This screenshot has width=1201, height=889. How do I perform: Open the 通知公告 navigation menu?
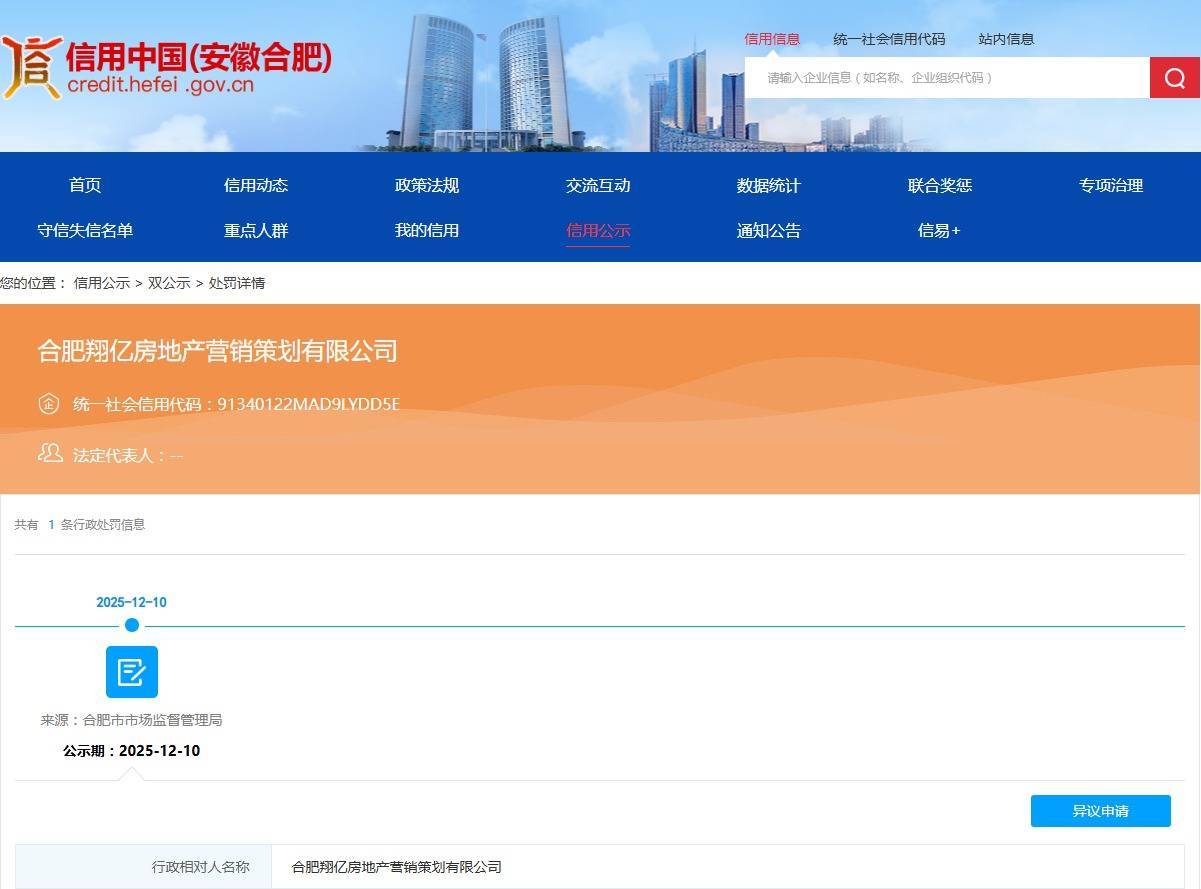point(769,230)
